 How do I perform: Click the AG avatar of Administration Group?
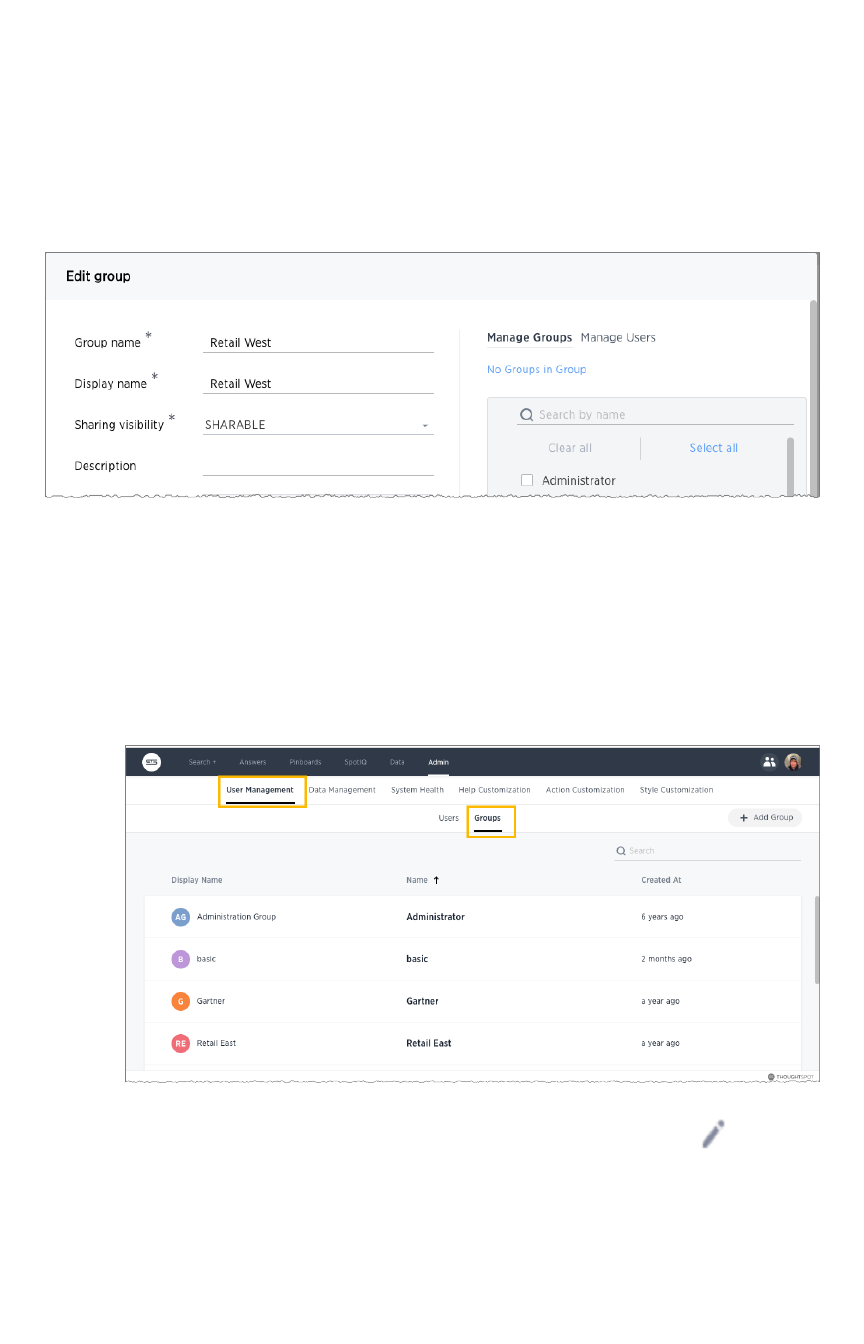[x=180, y=916]
